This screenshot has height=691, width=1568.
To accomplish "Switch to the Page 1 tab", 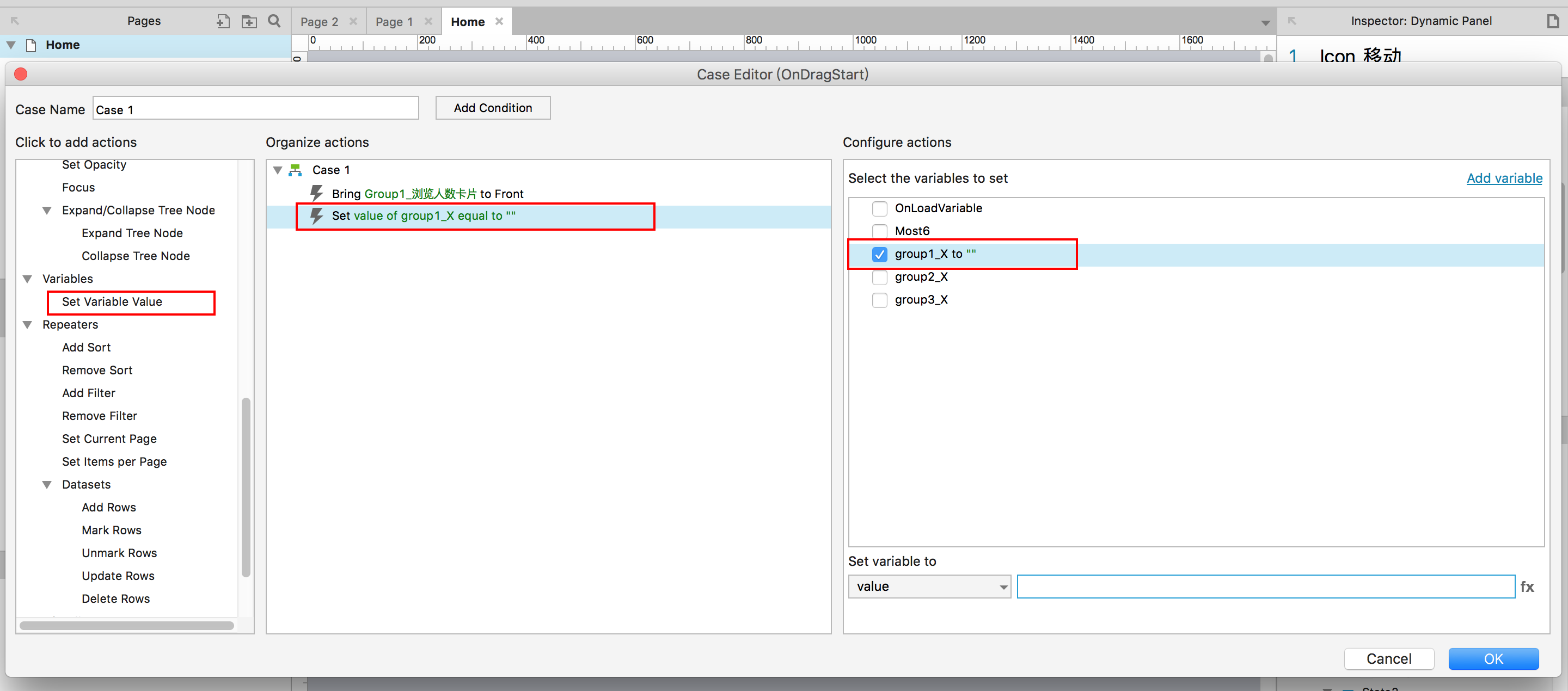I will (394, 22).
